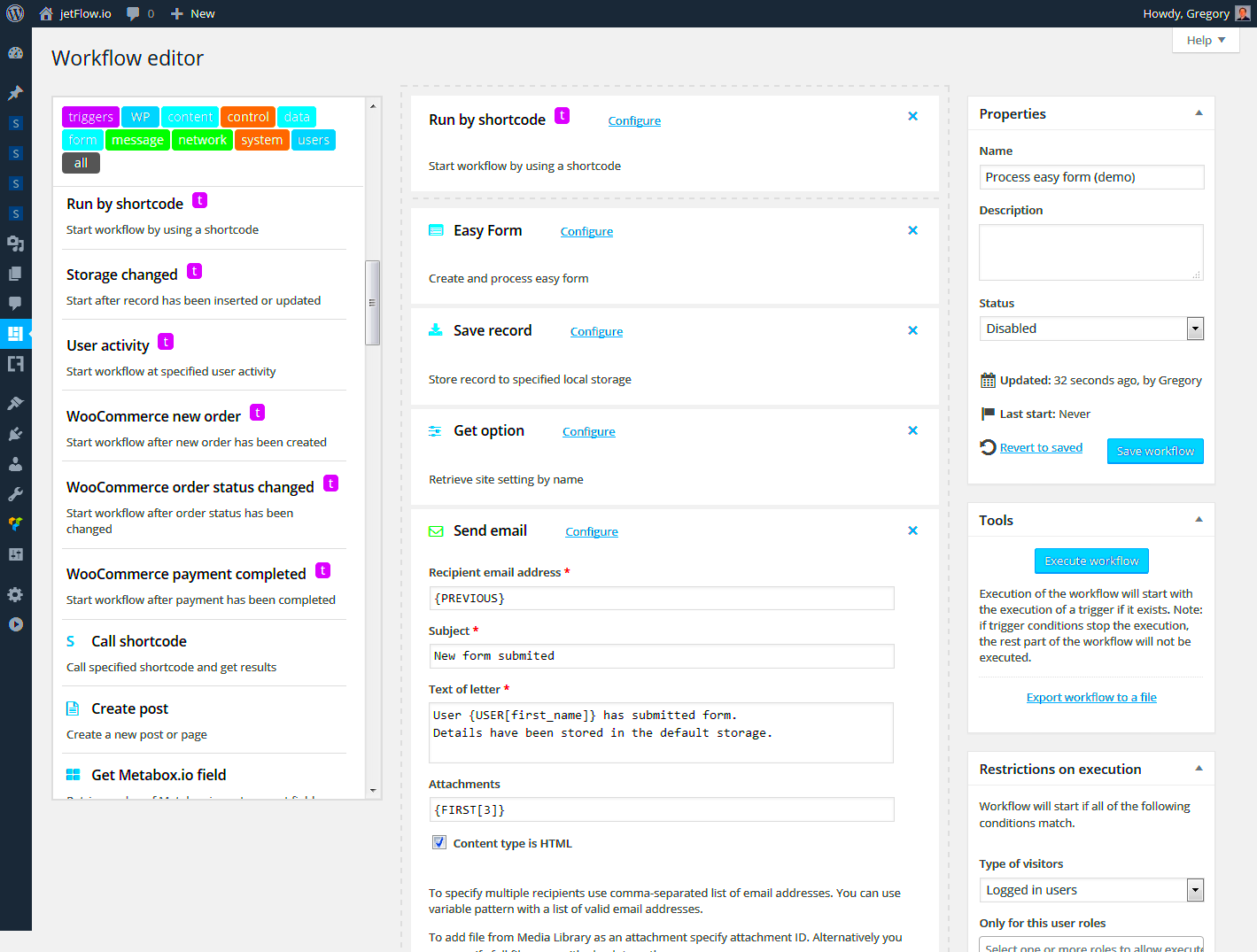The width and height of the screenshot is (1257, 952).
Task: Filter steps by message tag
Action: [137, 140]
